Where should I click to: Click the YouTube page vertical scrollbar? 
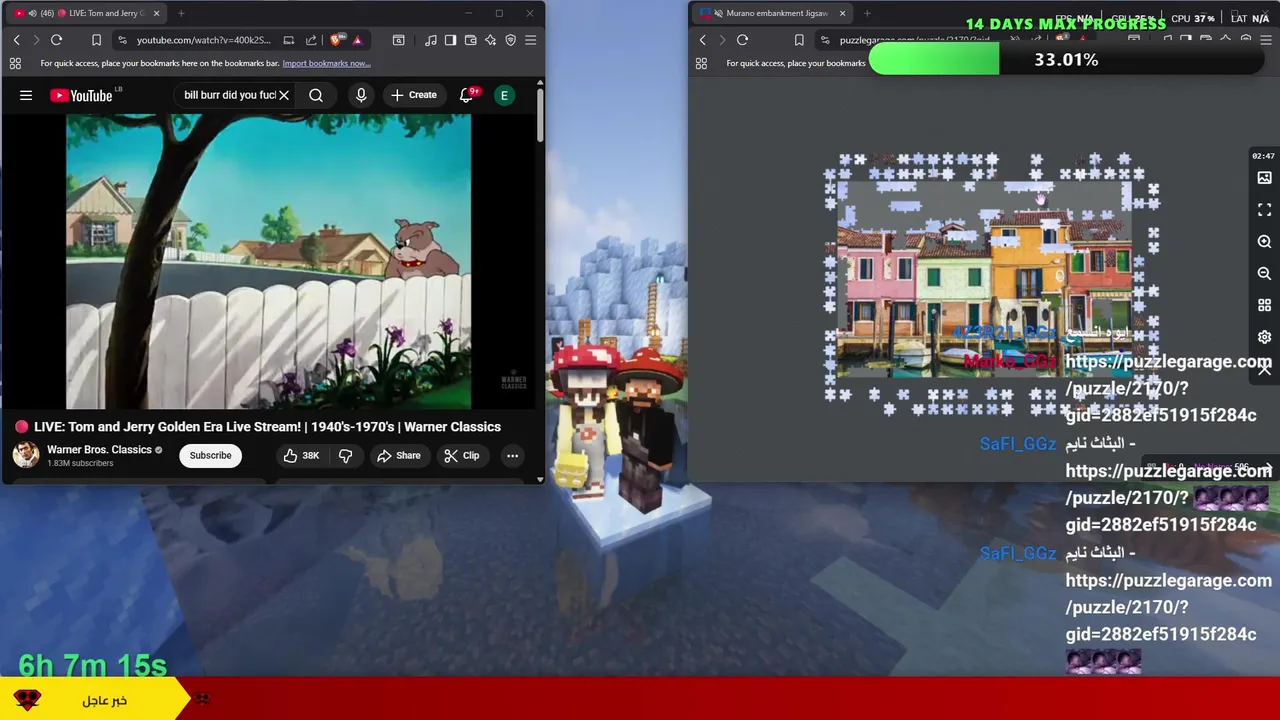pyautogui.click(x=540, y=115)
